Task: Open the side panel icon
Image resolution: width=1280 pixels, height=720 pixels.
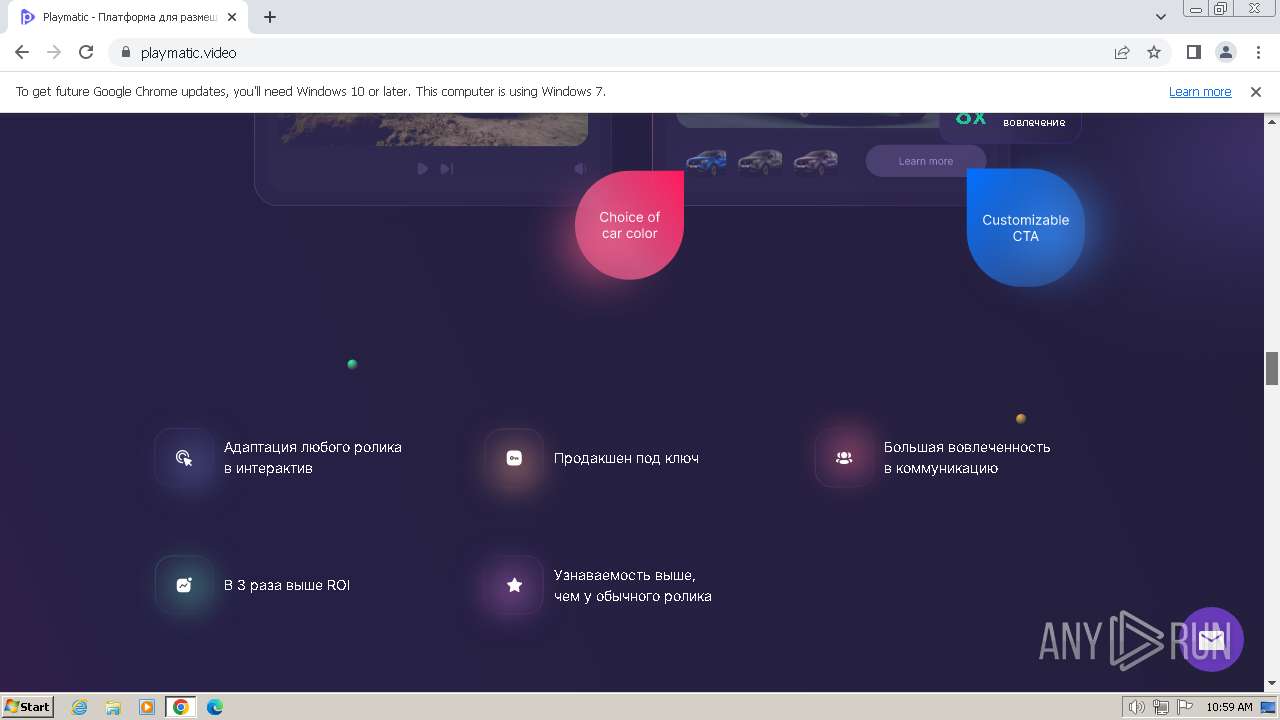Action: pos(1193,52)
